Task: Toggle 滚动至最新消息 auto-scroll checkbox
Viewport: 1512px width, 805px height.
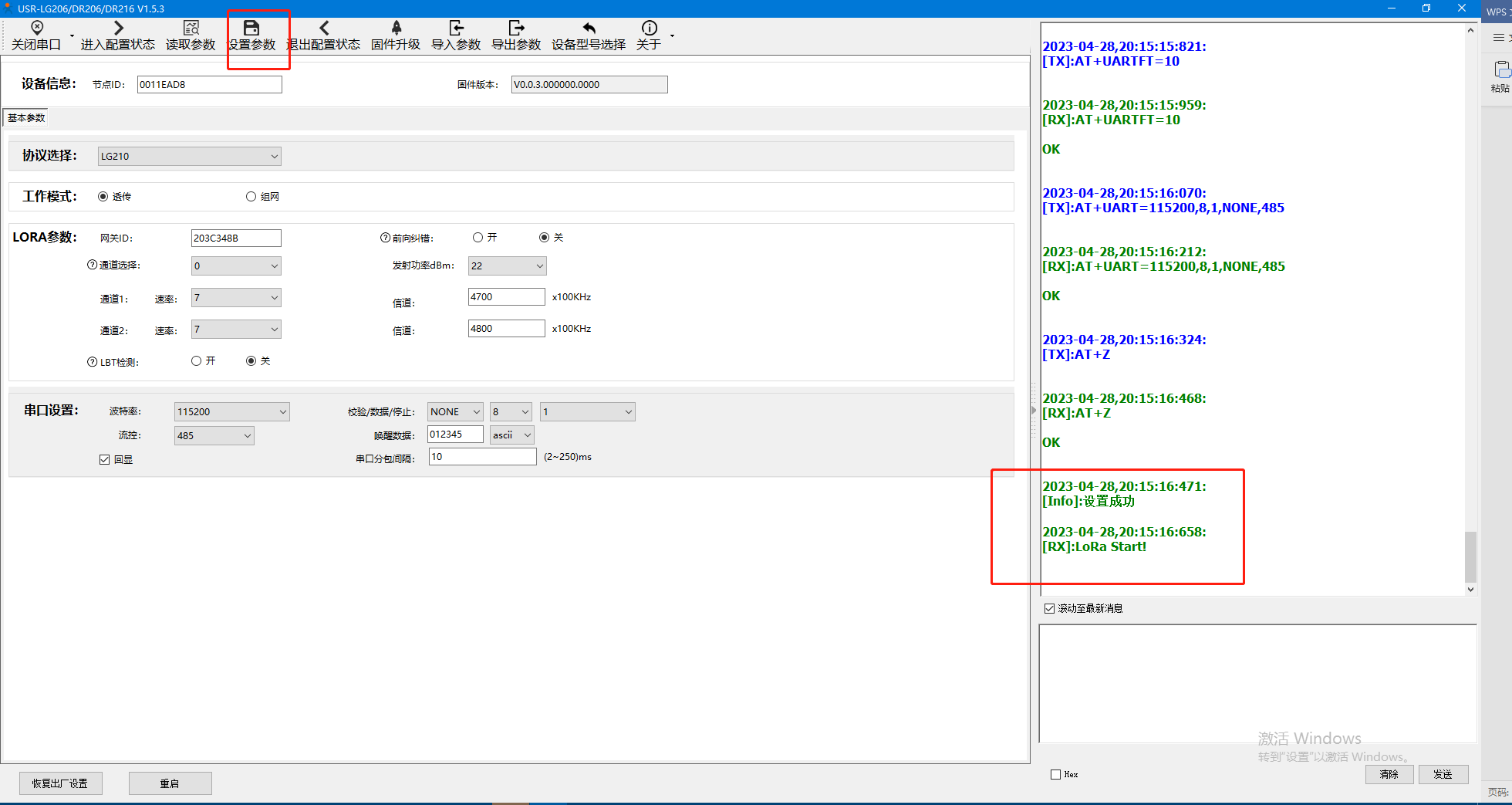Action: click(1049, 609)
